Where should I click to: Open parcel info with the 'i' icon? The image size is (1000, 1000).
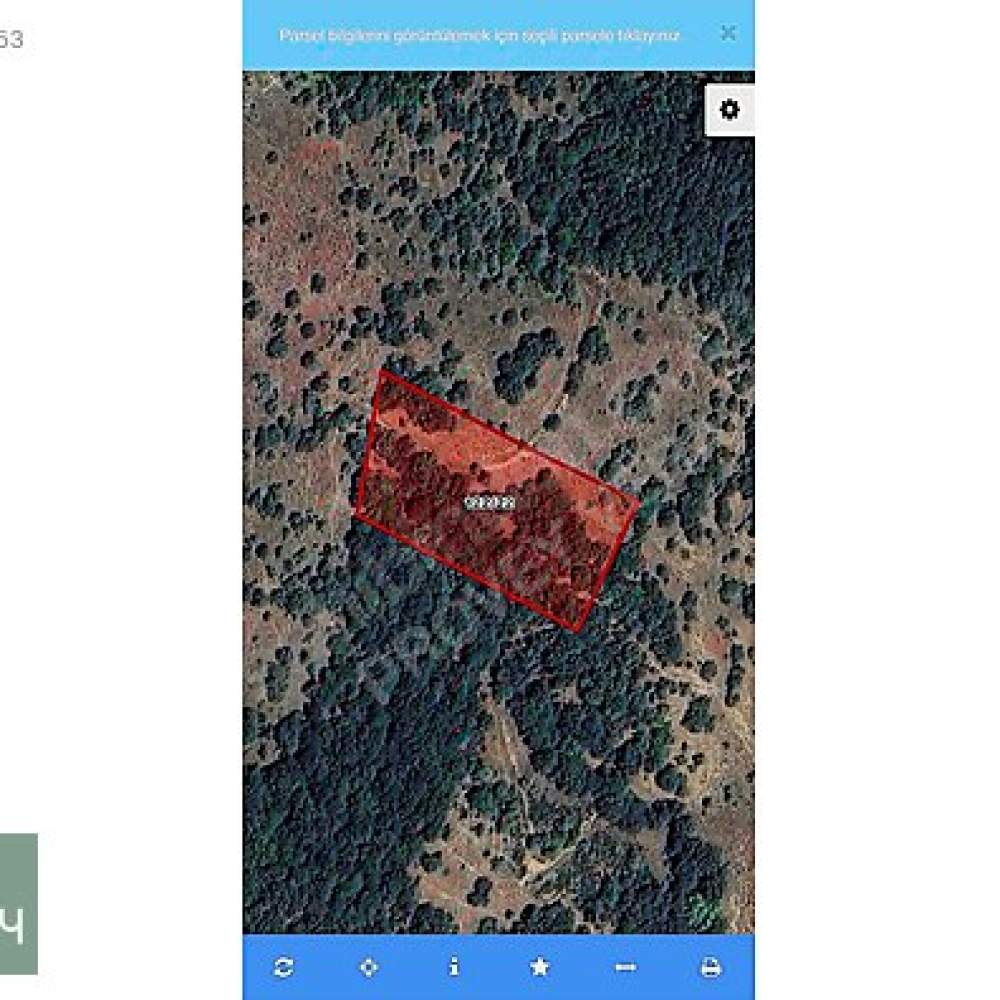click(x=454, y=967)
